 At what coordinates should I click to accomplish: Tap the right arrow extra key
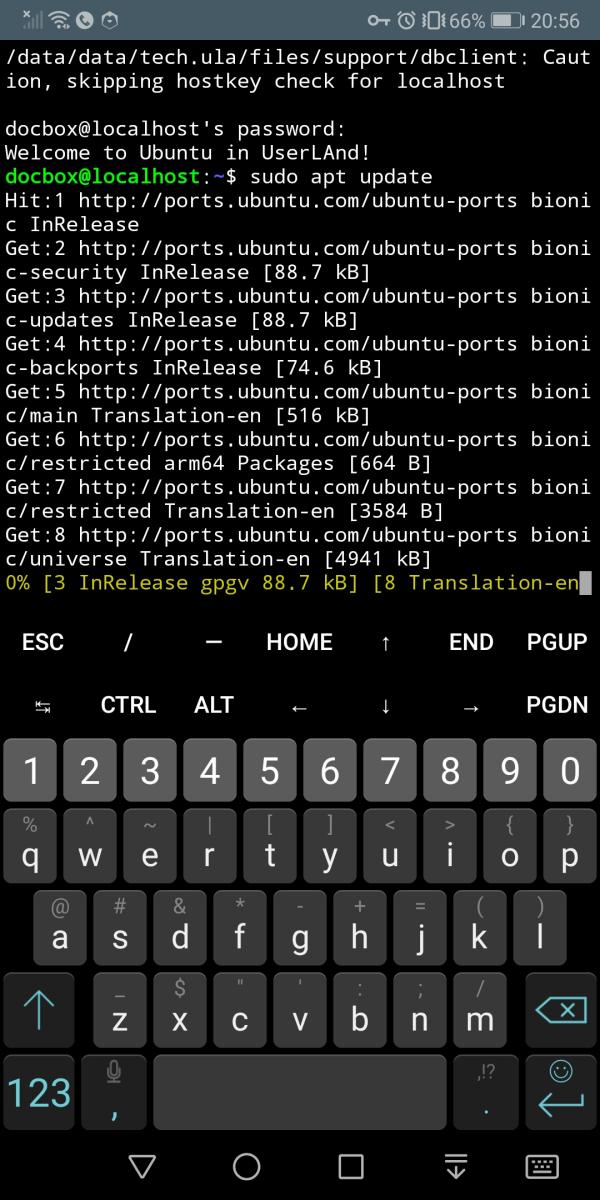[x=471, y=706]
